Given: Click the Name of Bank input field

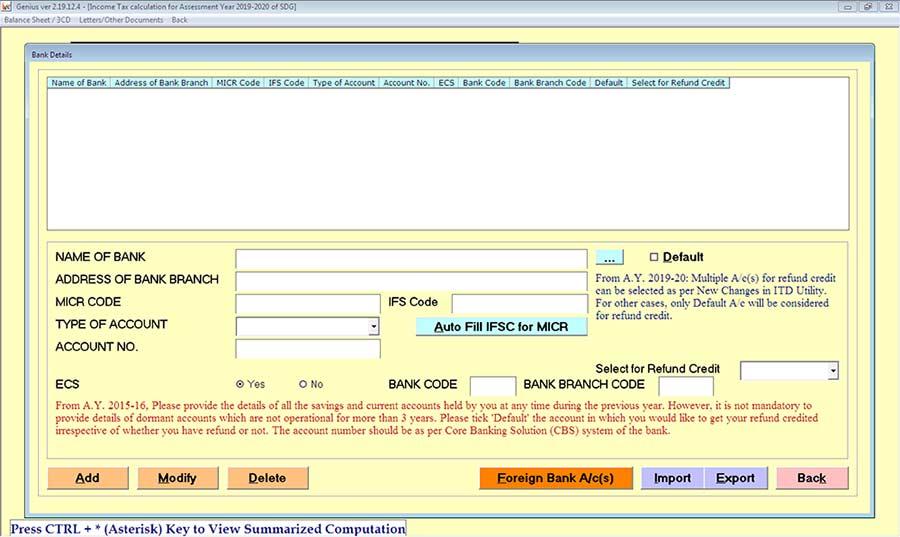Looking at the screenshot, I should tap(410, 259).
